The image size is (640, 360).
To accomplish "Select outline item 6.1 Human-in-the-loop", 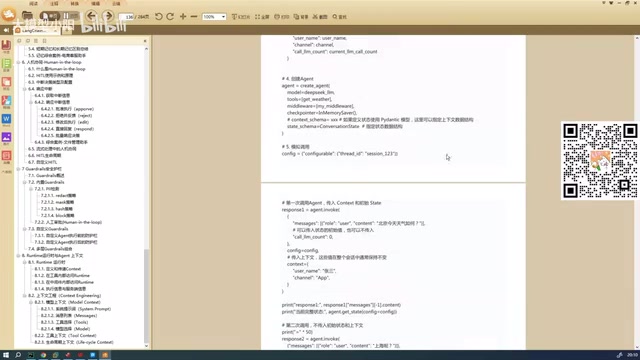I will click(x=57, y=69).
